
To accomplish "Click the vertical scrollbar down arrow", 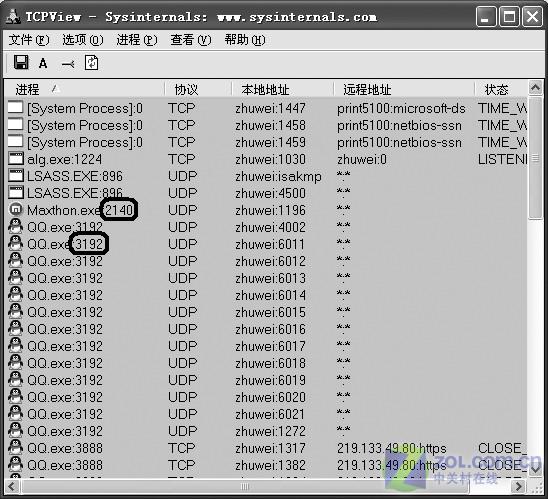I will point(535,469).
